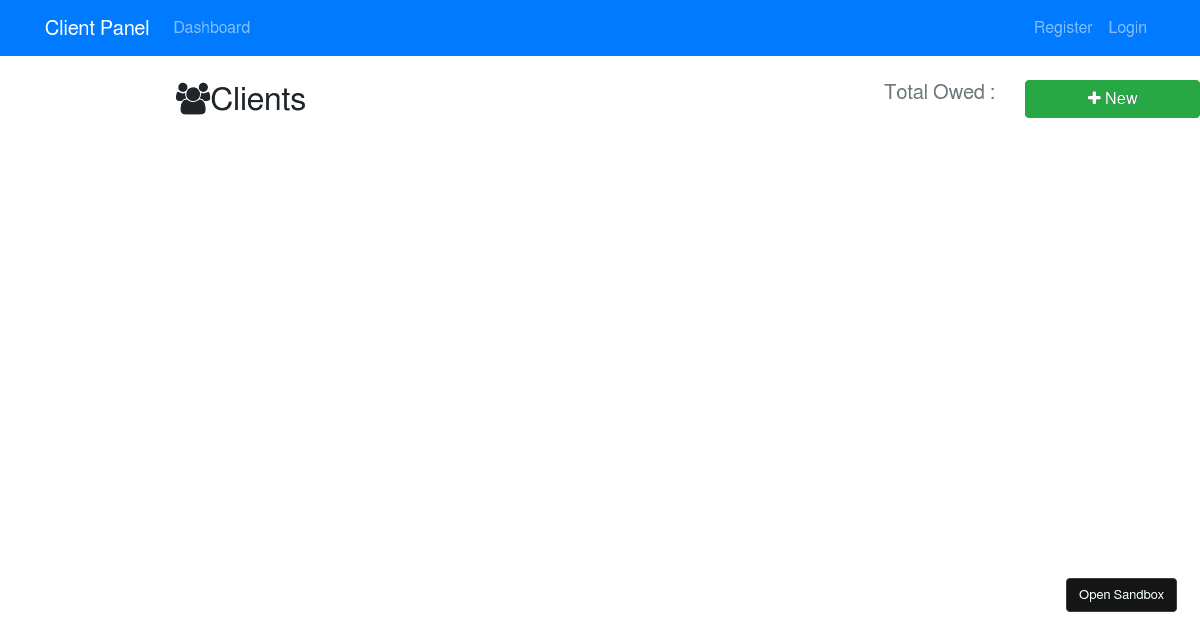Return to Dashboard from the navbar
The width and height of the screenshot is (1200, 630).
click(x=212, y=28)
